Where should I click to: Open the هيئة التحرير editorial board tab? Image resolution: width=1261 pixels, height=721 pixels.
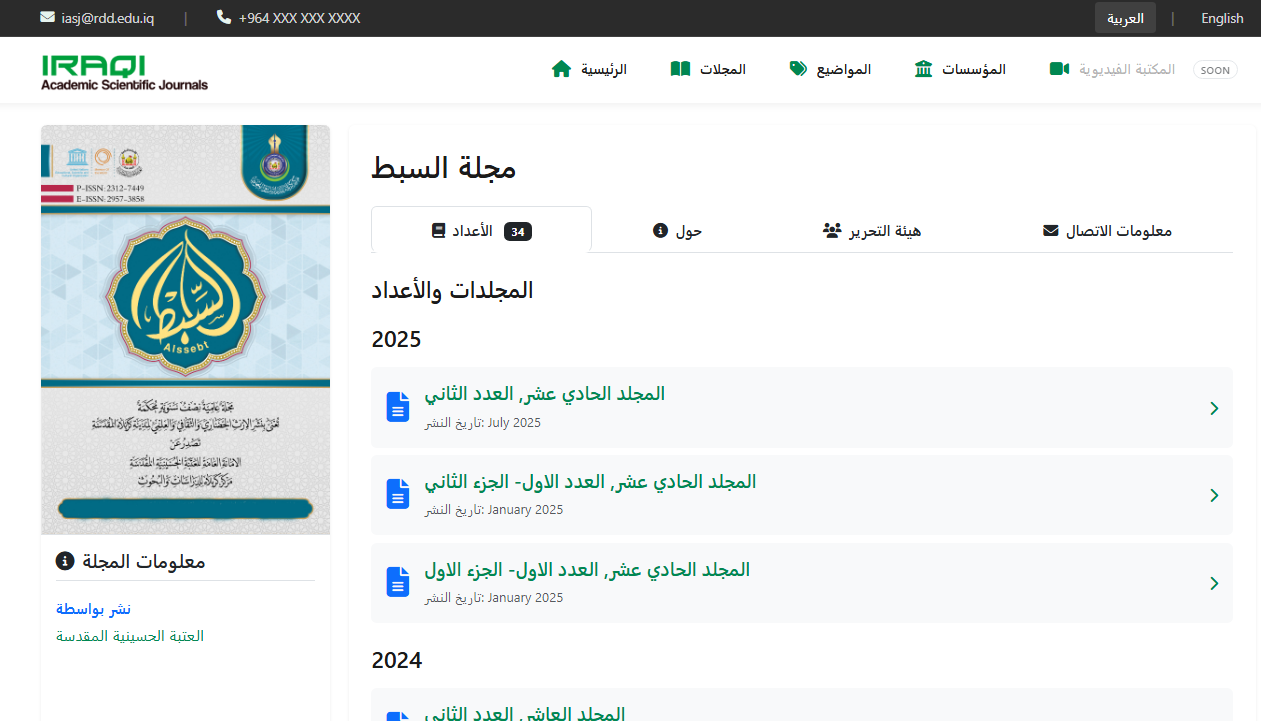870,230
